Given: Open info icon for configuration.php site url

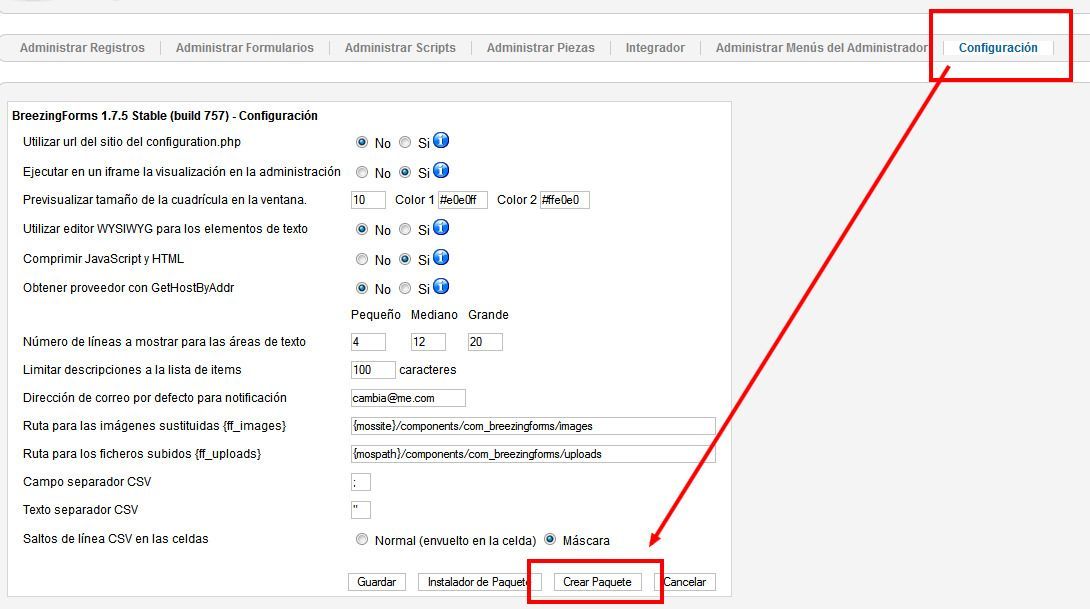Looking at the screenshot, I should [441, 140].
